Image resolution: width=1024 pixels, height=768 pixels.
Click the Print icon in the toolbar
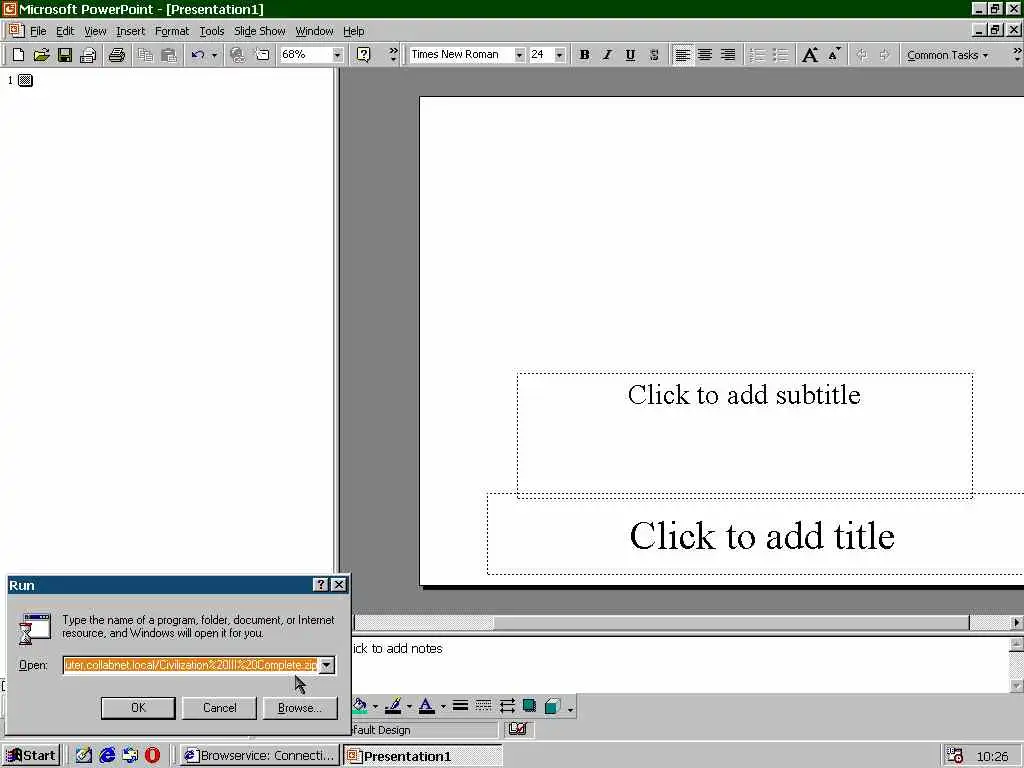(x=117, y=55)
